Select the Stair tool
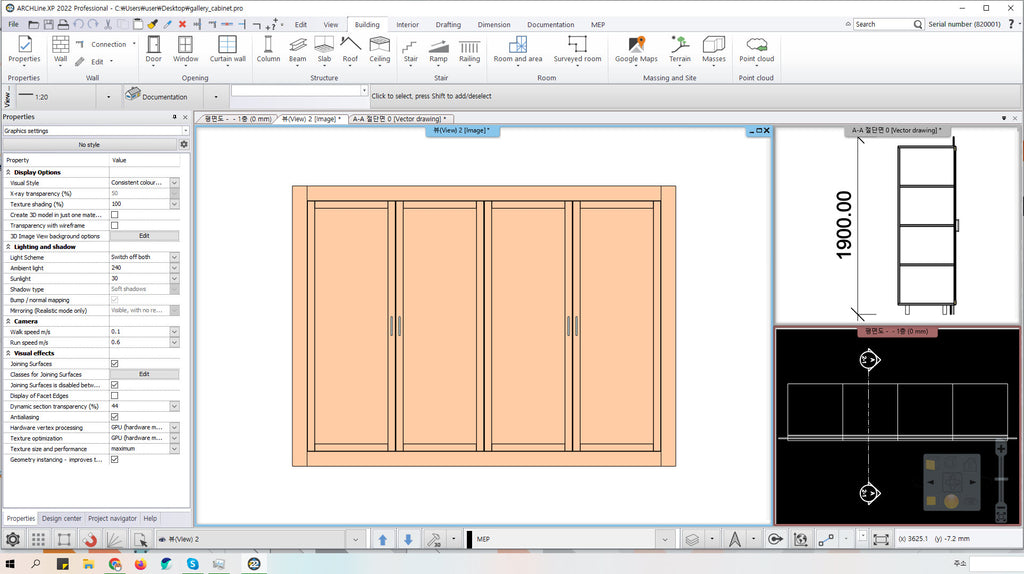 pos(410,48)
